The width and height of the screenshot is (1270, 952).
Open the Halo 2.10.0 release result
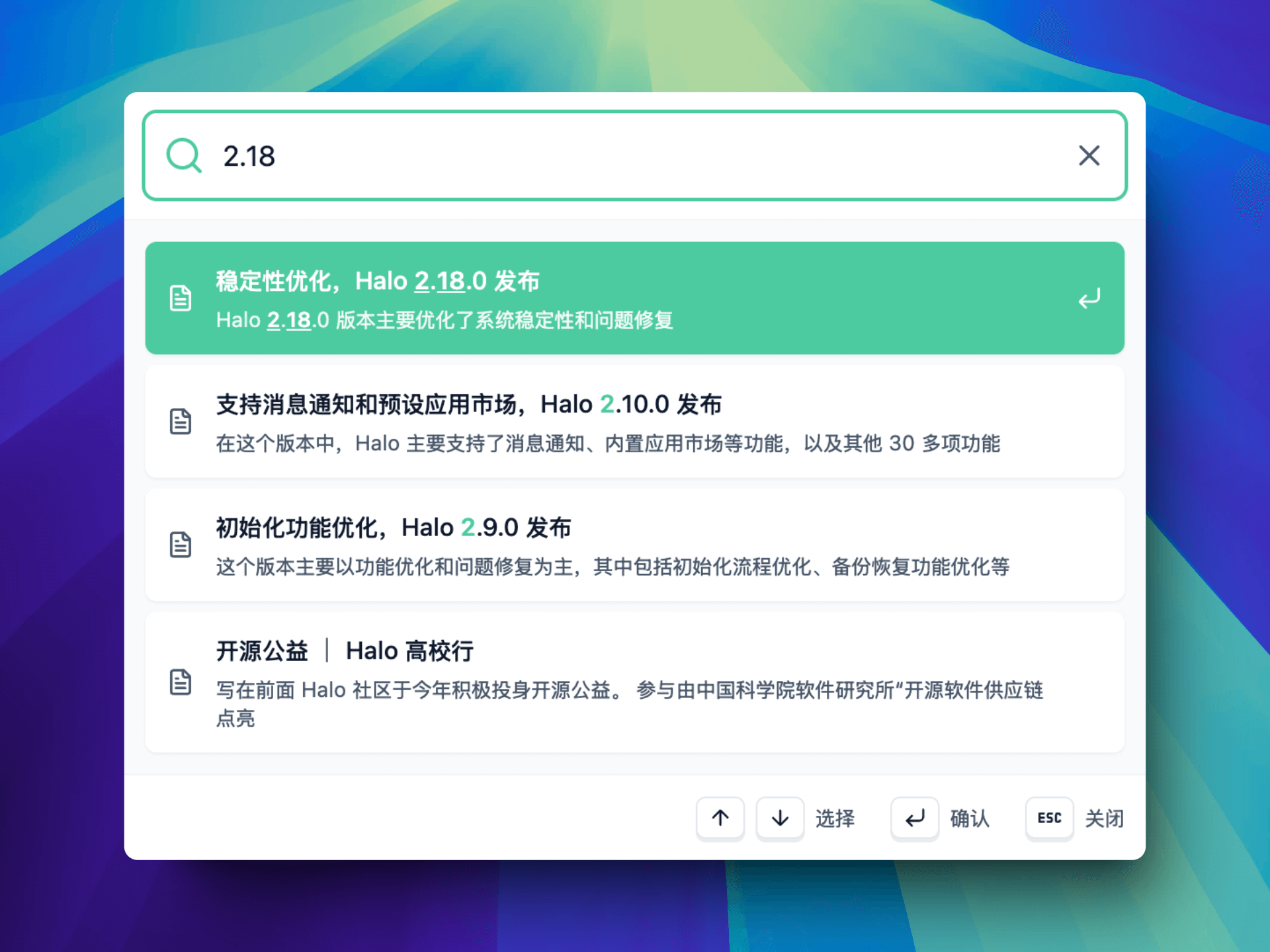point(635,421)
